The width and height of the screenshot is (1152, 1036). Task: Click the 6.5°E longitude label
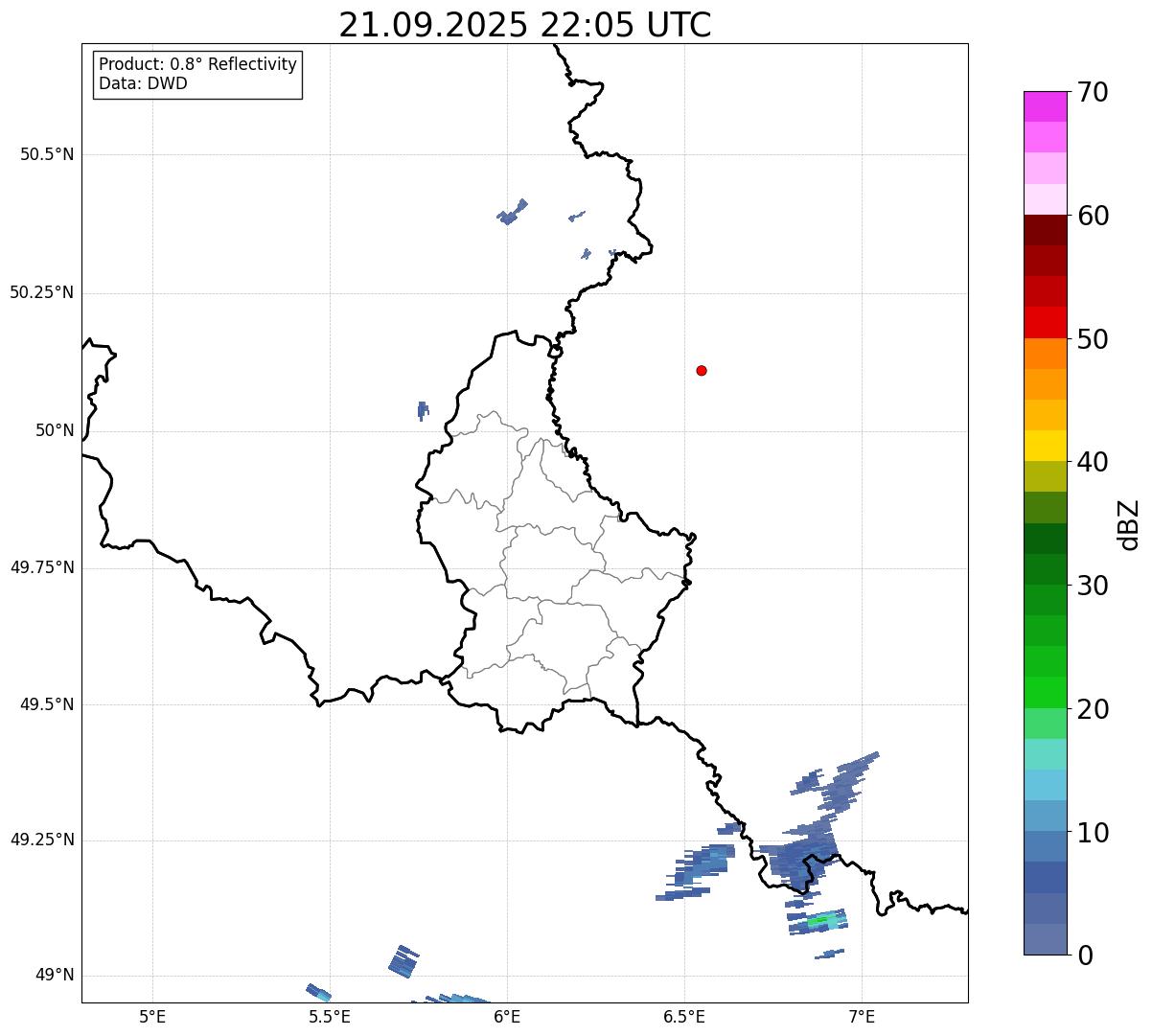tap(685, 1016)
